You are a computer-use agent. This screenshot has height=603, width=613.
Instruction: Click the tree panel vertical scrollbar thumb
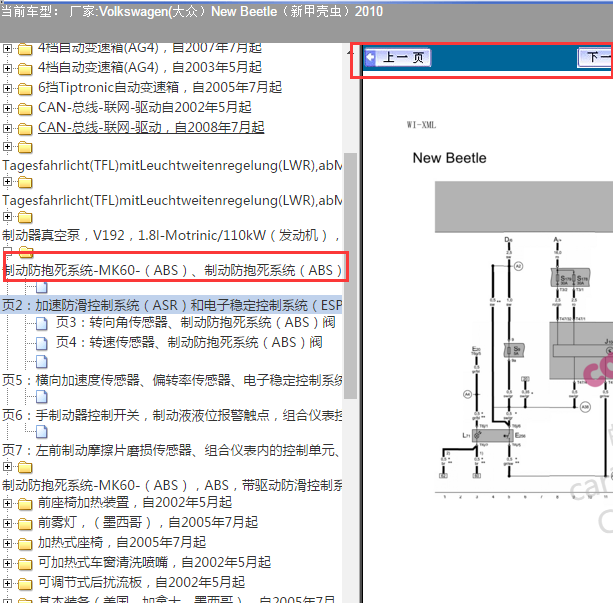pos(350,276)
